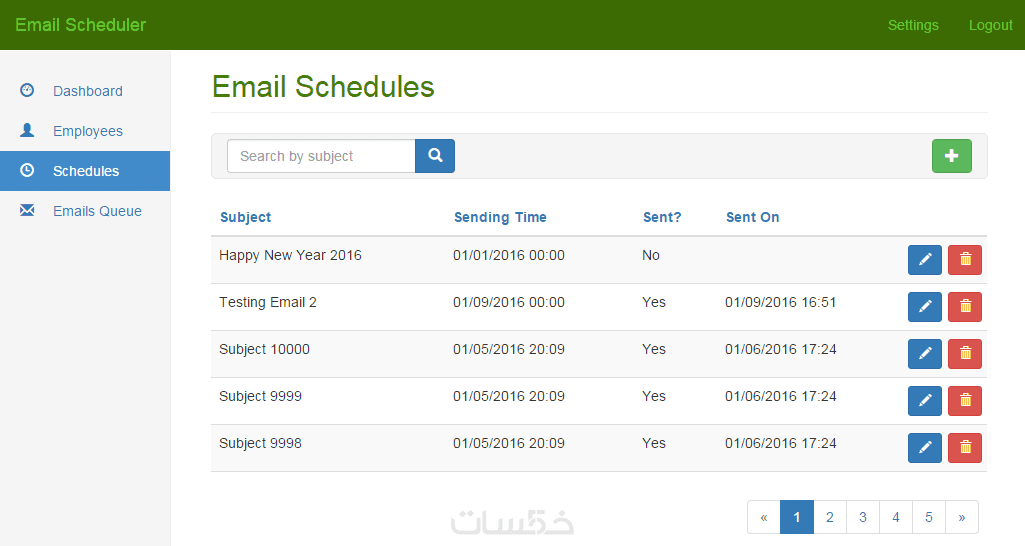Sort by the Subject column header
The width and height of the screenshot is (1025, 546).
tap(245, 217)
